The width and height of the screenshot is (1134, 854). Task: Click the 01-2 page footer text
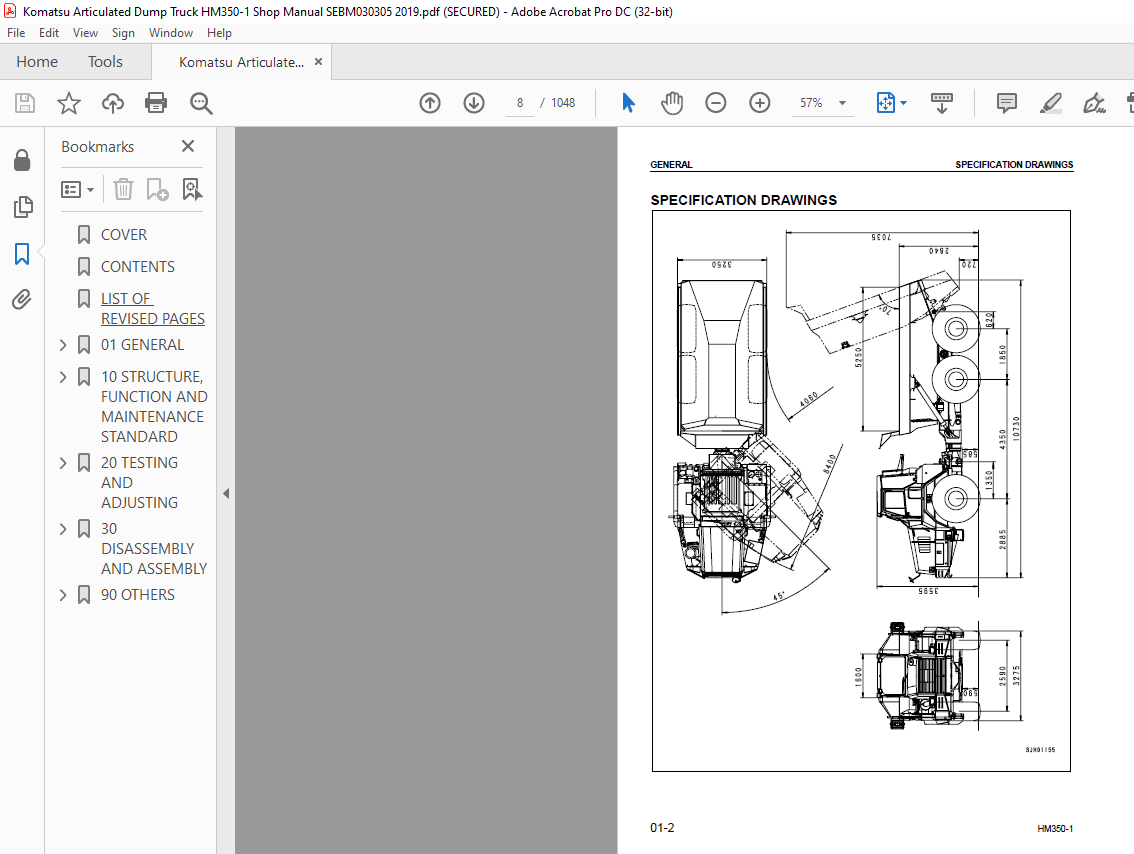point(662,828)
